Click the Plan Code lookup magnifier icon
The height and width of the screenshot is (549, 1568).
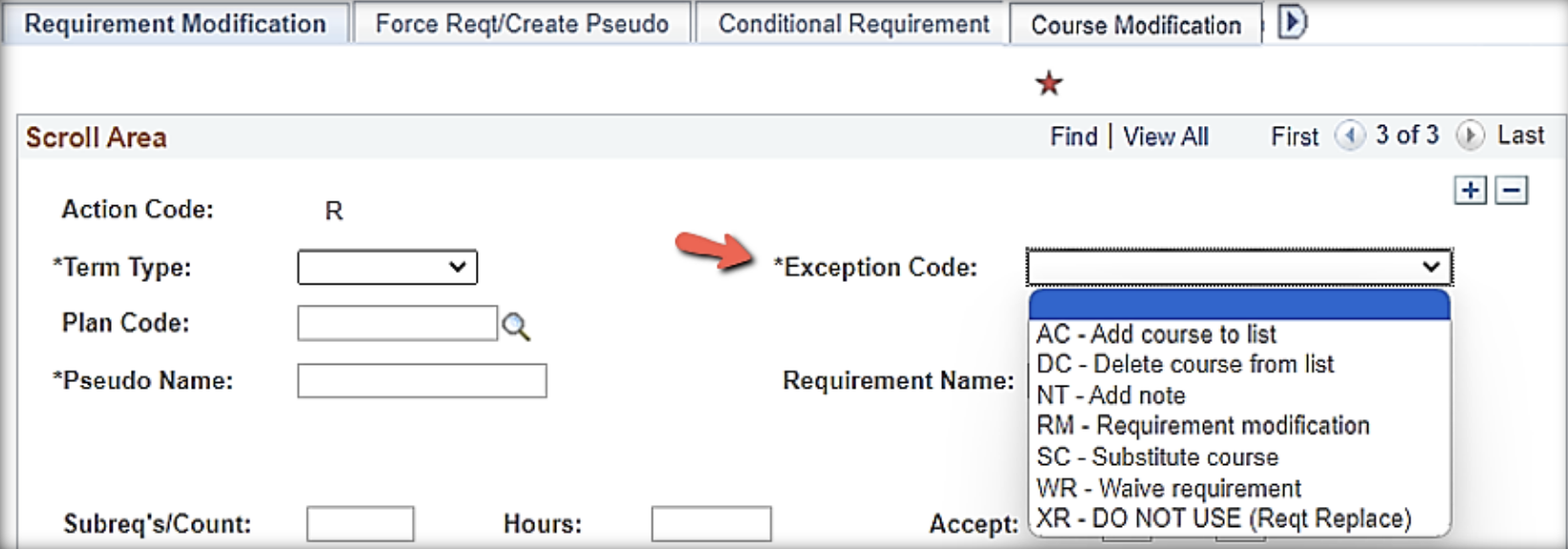click(x=516, y=327)
